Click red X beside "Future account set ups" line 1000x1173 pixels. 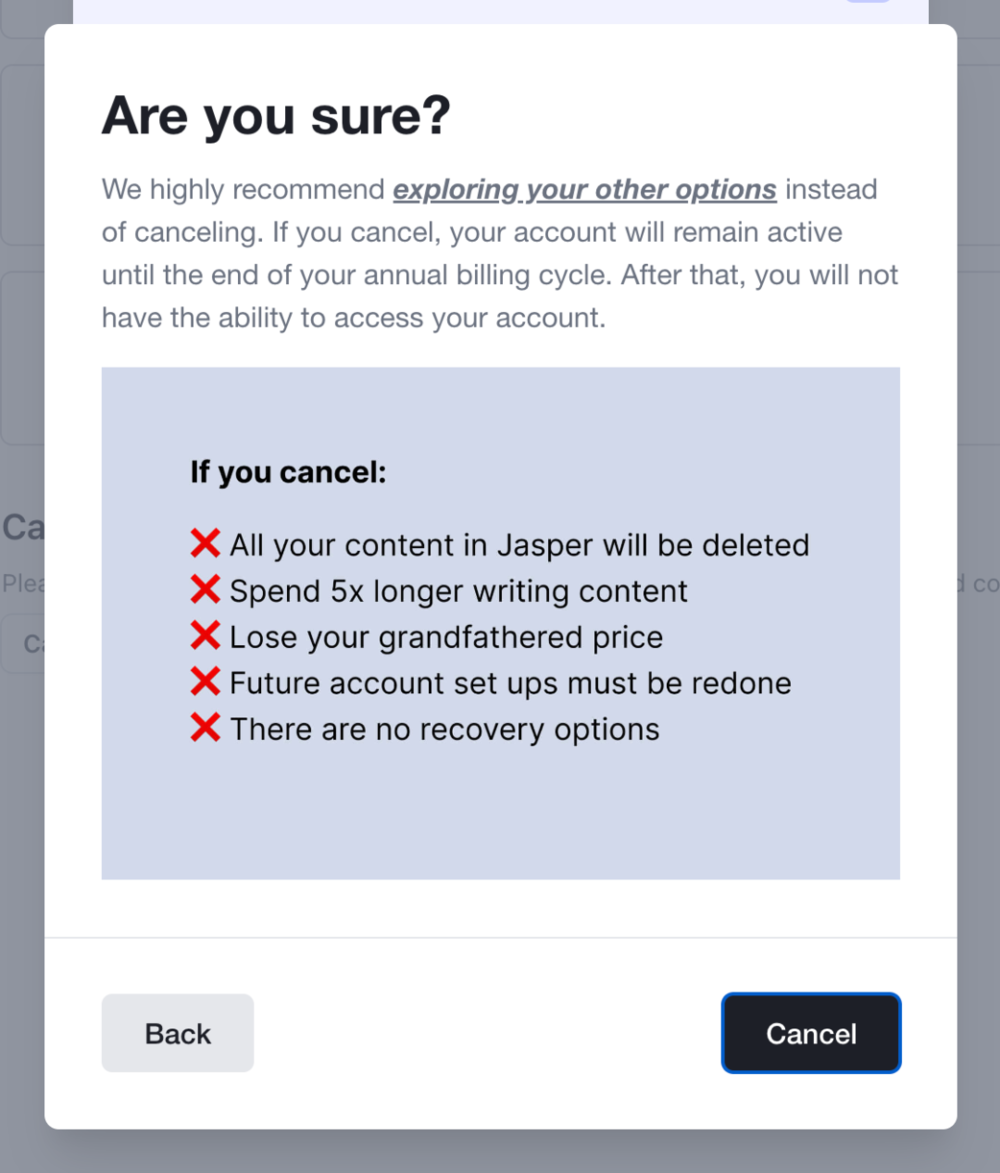tap(205, 682)
